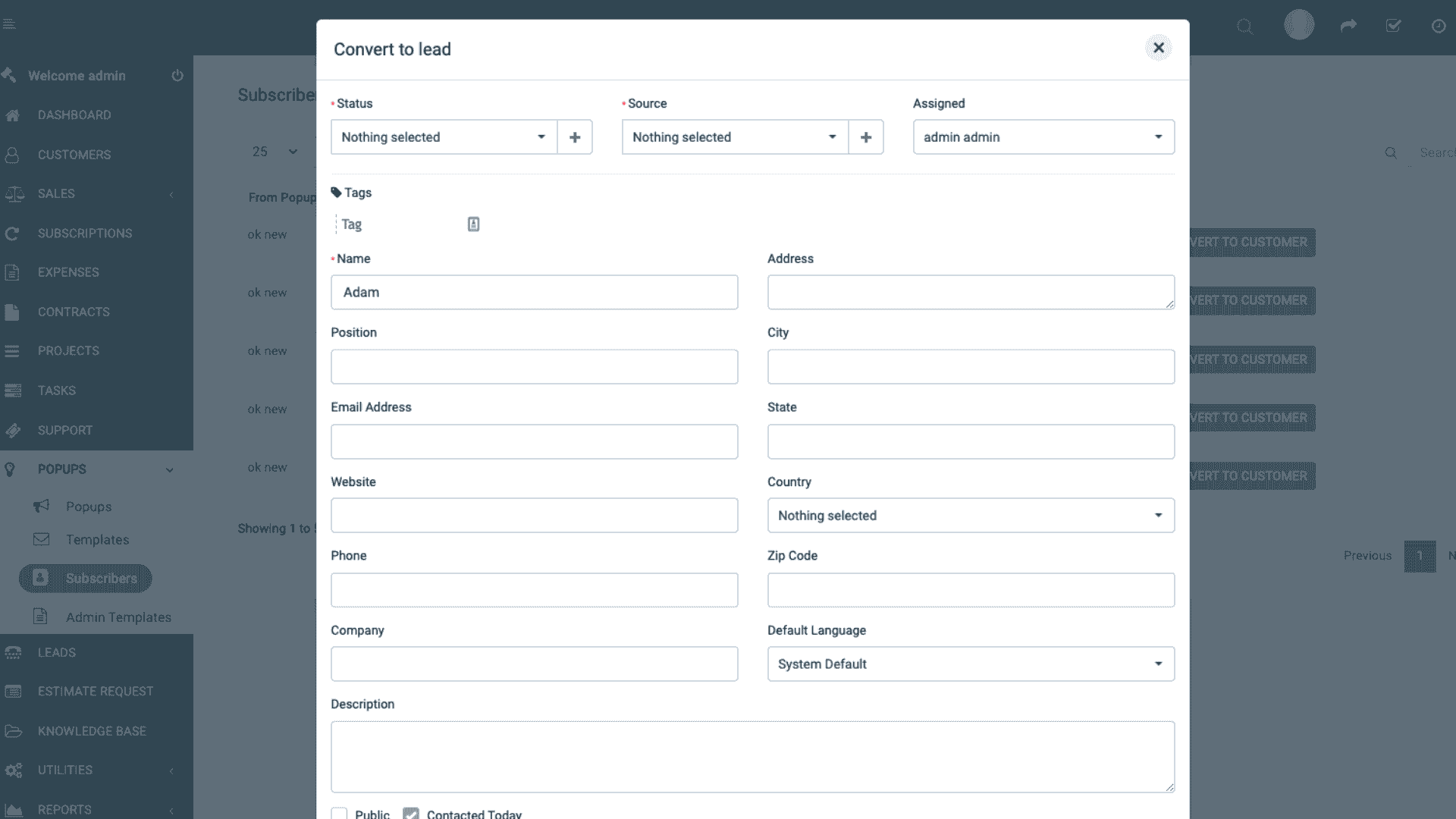Open the global search magnifier icon

[1244, 27]
